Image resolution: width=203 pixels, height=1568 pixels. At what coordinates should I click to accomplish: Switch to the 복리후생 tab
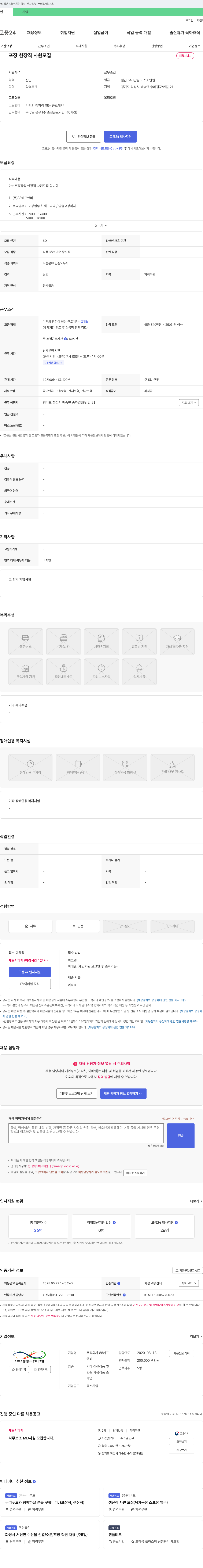(x=119, y=46)
